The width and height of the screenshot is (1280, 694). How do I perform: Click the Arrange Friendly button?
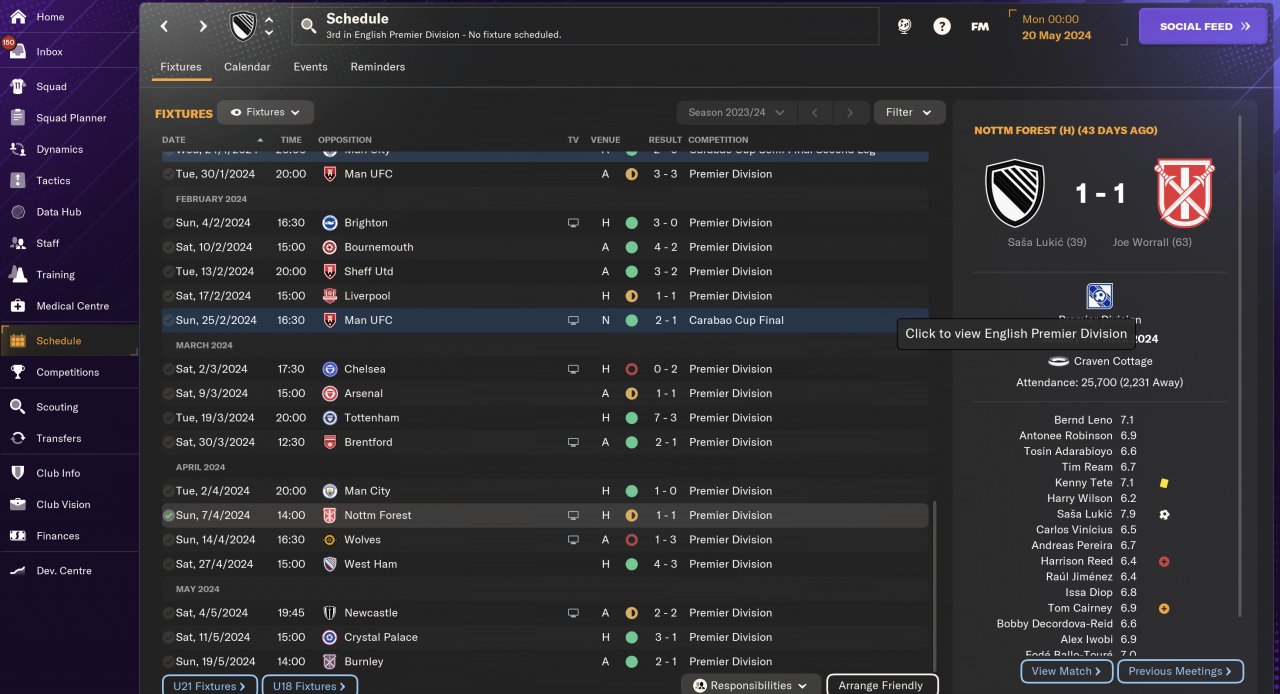click(881, 686)
